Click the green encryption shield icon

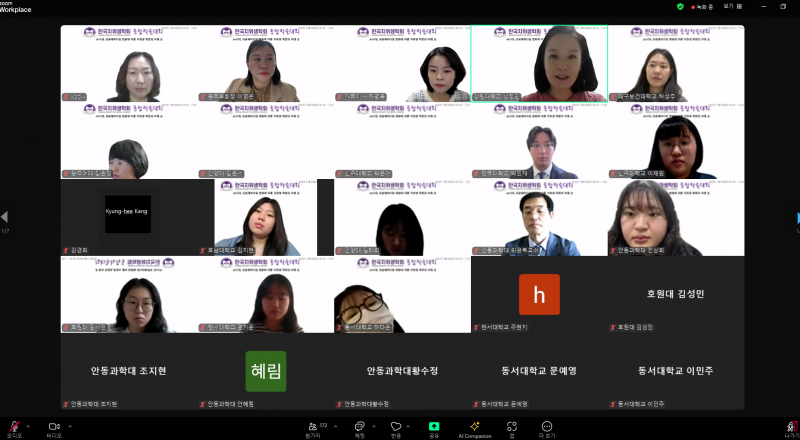point(680,6)
